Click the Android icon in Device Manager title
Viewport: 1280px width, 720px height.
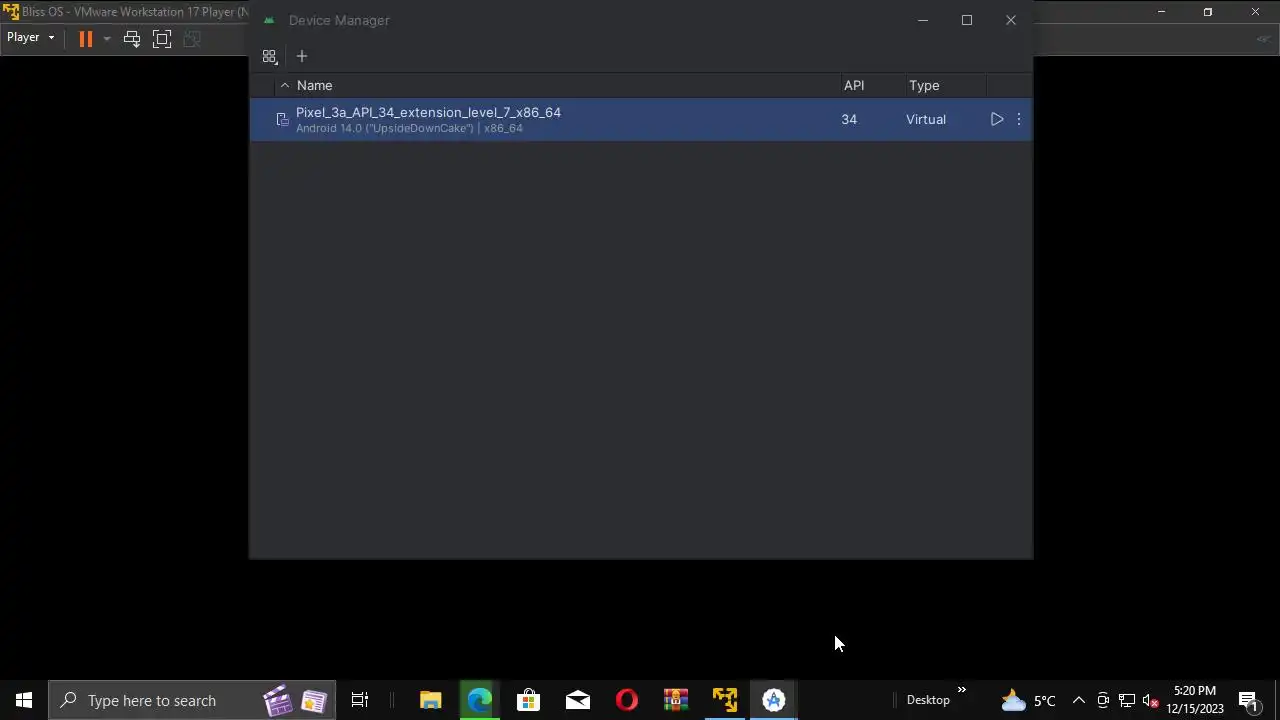point(268,20)
